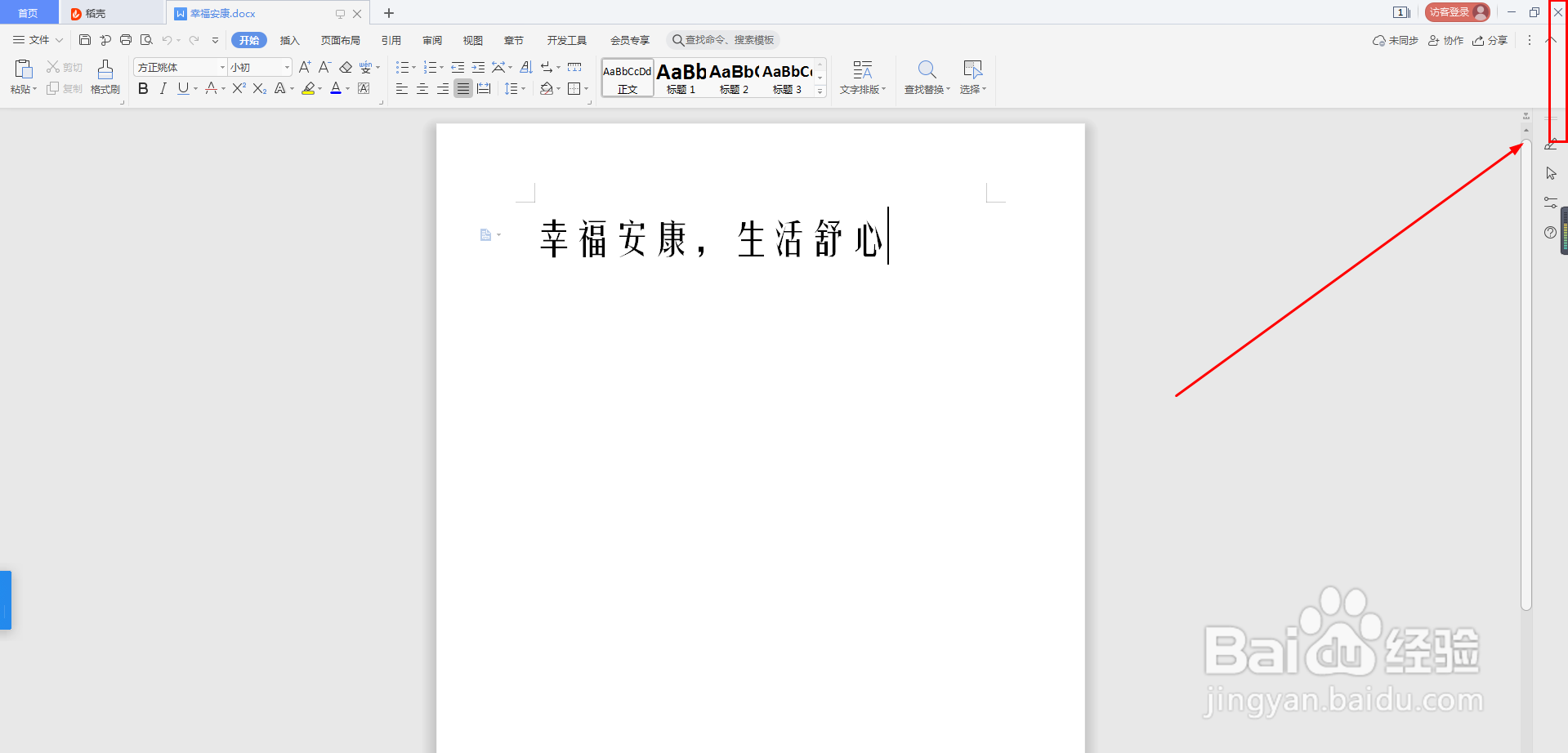Image resolution: width=1568 pixels, height=753 pixels.
Task: Click the help question-mark icon in right sidebar
Action: pos(1551,233)
